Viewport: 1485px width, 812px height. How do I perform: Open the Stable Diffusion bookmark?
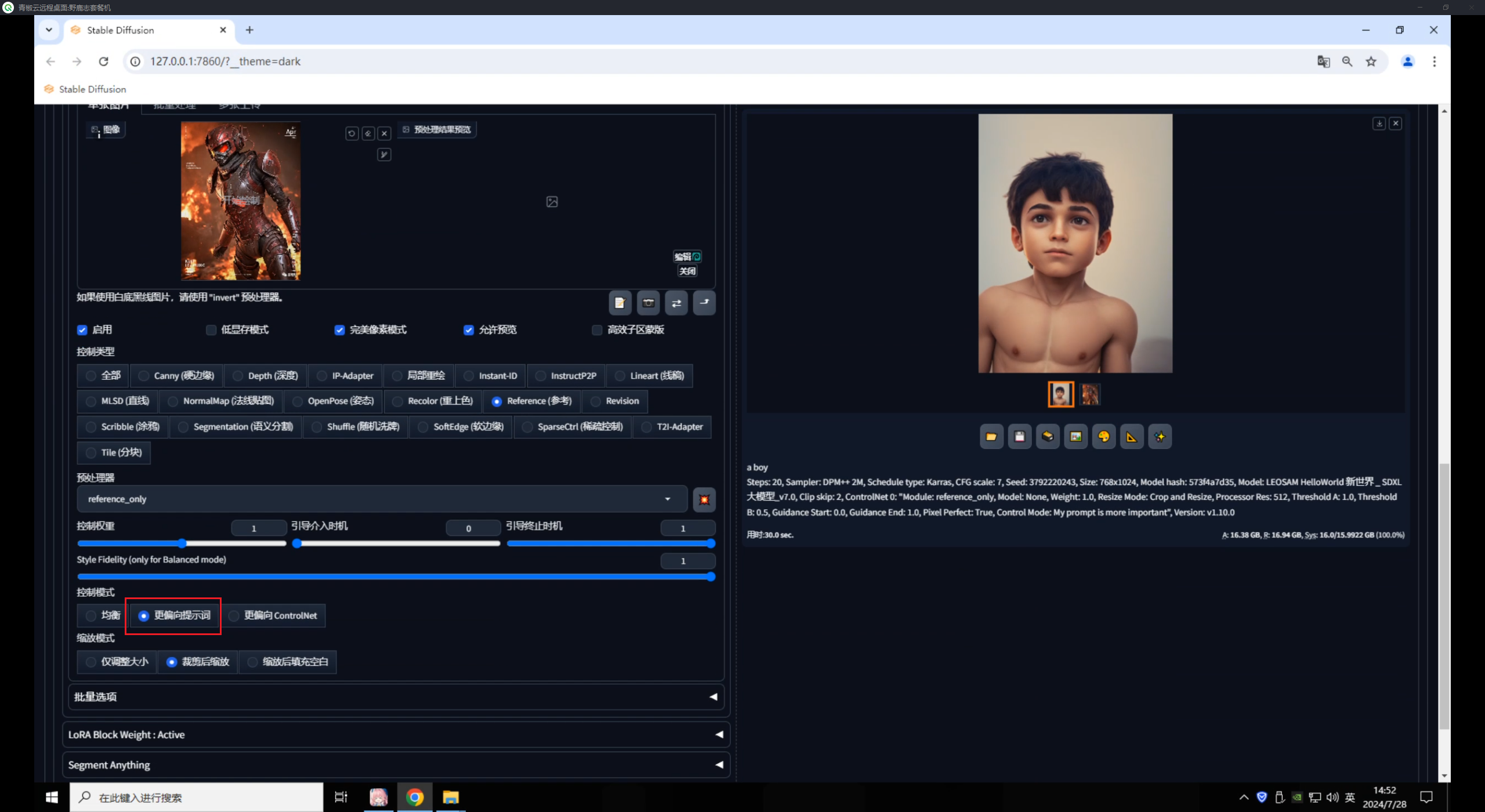point(85,89)
